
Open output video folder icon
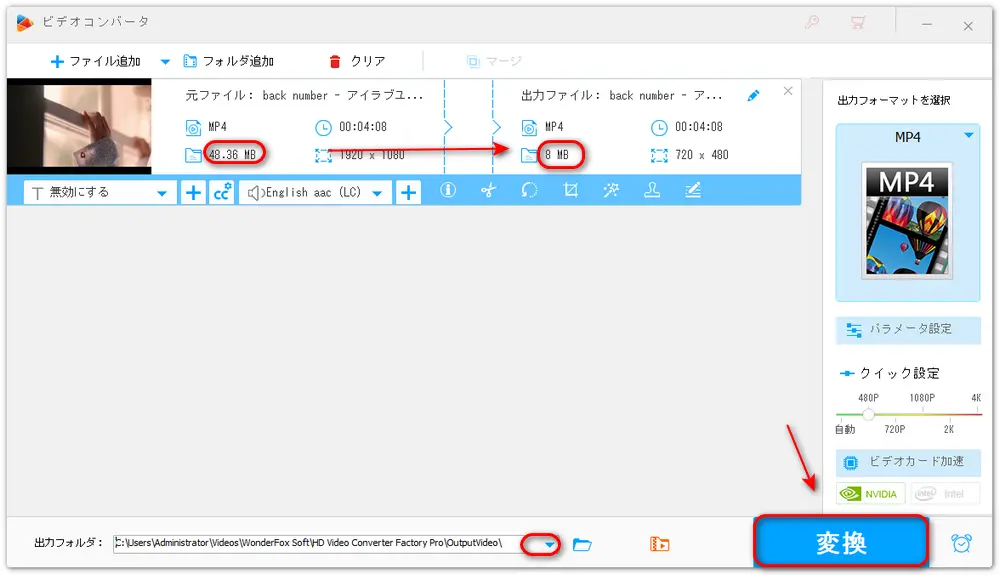[659, 544]
